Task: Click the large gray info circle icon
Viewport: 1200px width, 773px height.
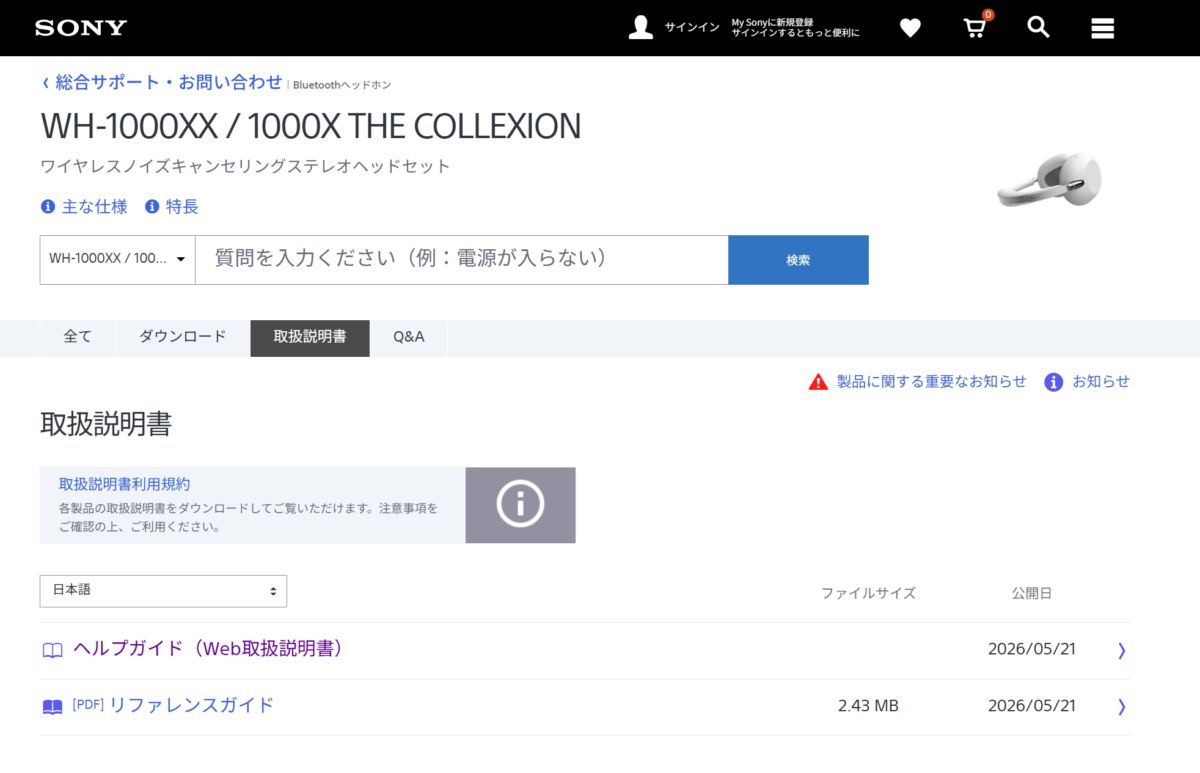Action: pyautogui.click(x=520, y=505)
